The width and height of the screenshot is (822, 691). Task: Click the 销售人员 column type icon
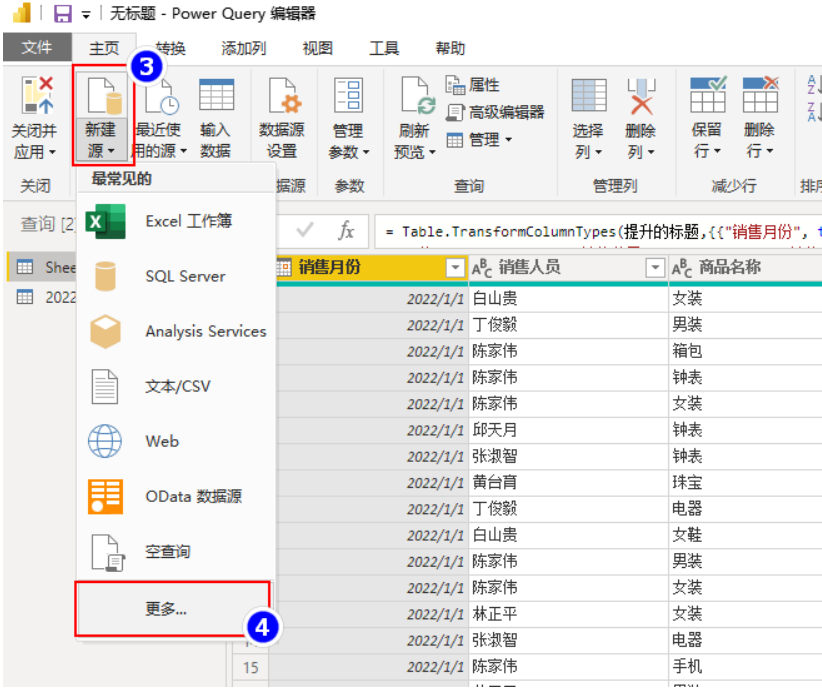point(482,268)
